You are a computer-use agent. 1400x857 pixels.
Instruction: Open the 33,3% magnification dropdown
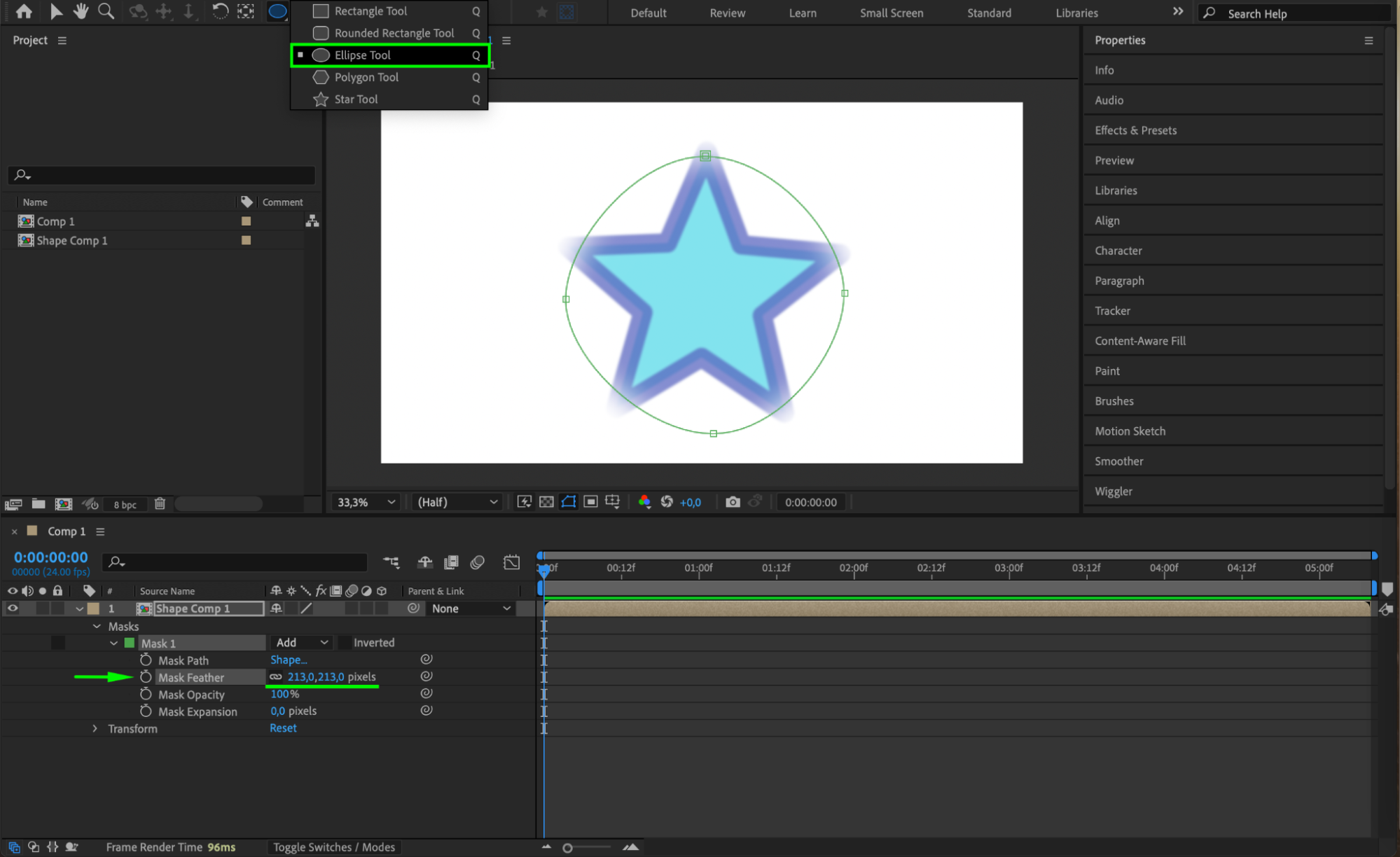366,502
